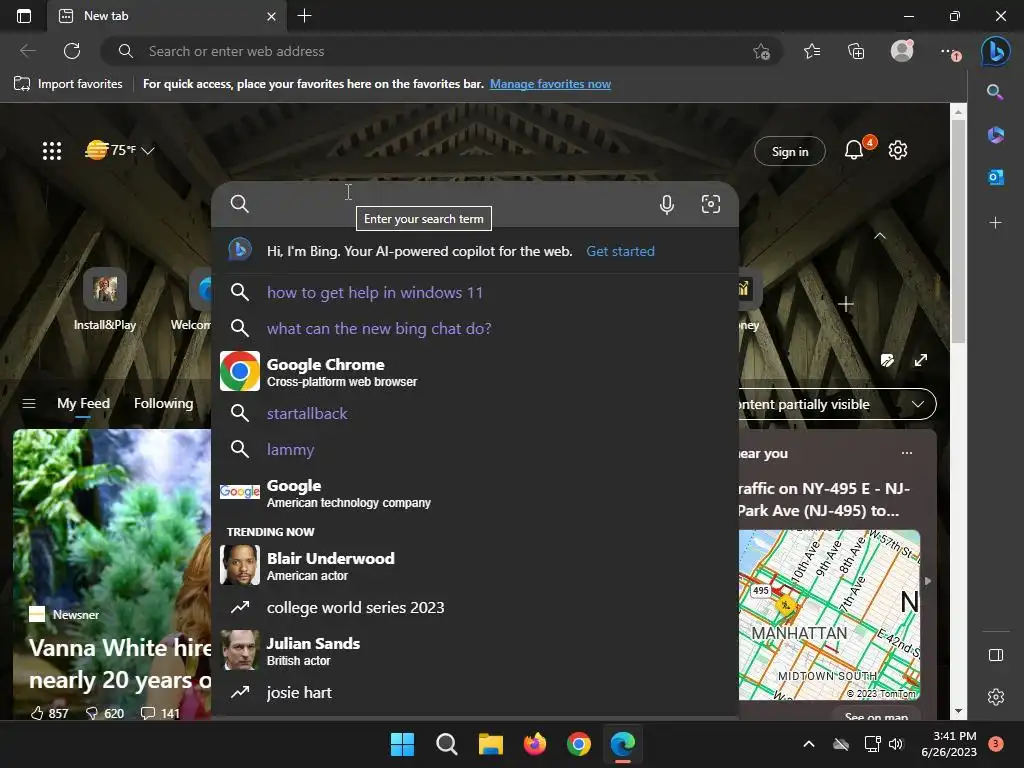Open page settings gear icon
Screen dimensions: 1024x768
pyautogui.click(x=898, y=150)
